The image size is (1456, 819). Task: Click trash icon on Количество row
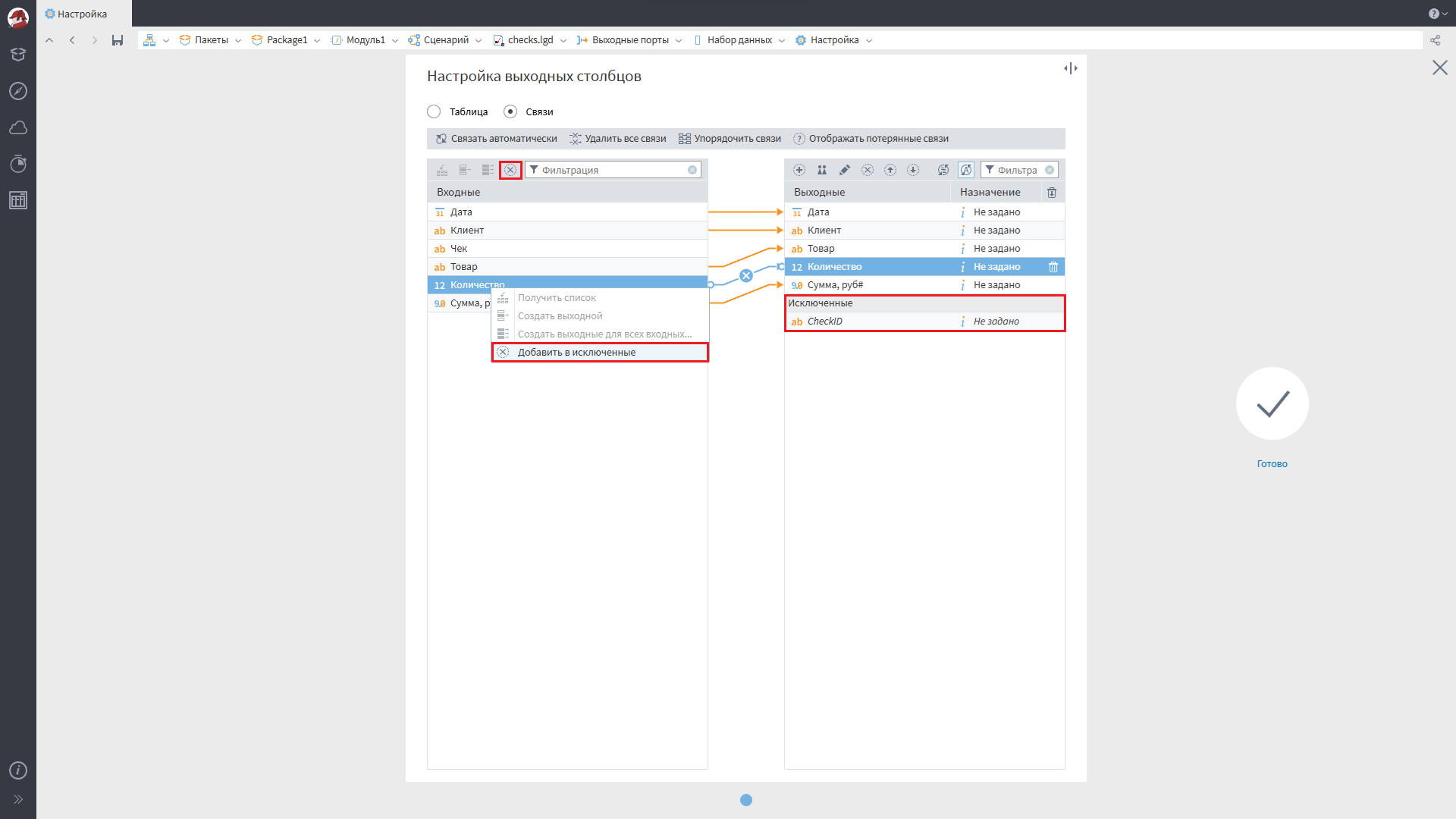(1053, 267)
